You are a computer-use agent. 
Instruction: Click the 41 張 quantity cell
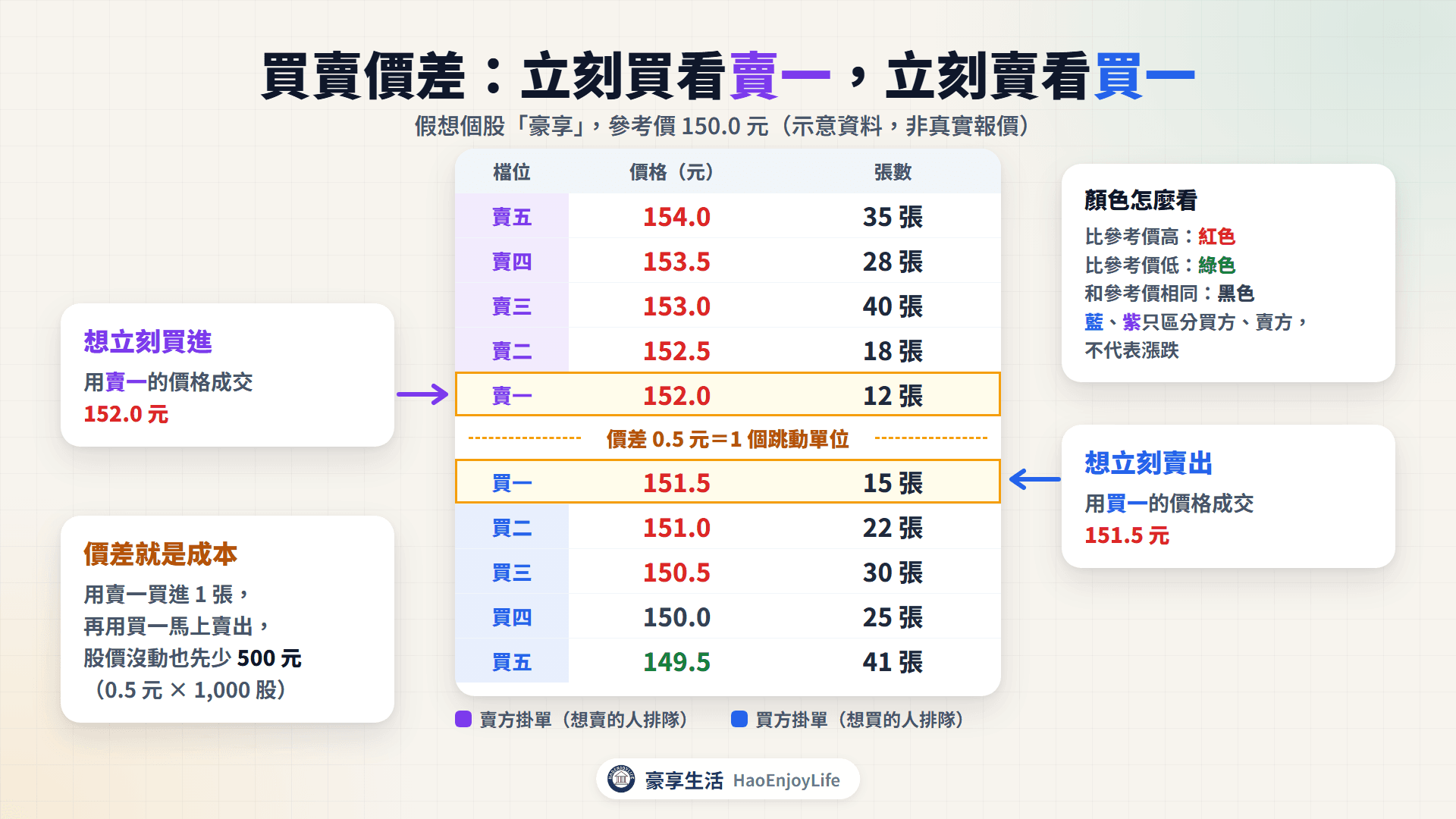(893, 662)
